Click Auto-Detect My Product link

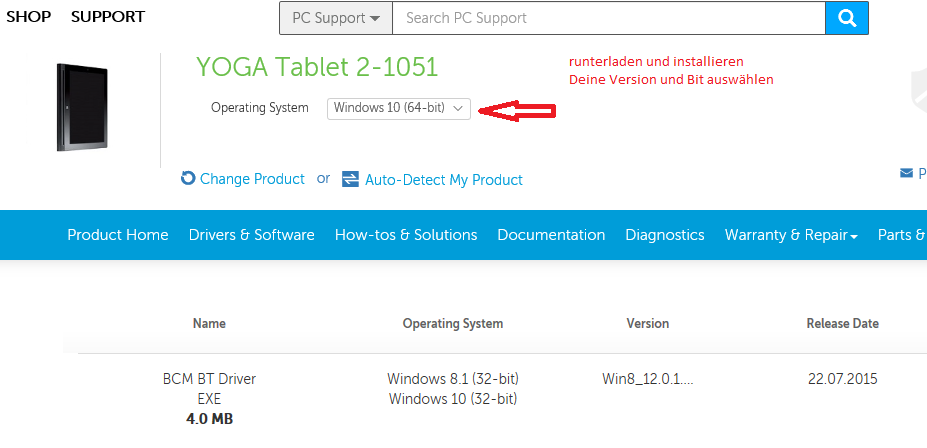pos(443,180)
